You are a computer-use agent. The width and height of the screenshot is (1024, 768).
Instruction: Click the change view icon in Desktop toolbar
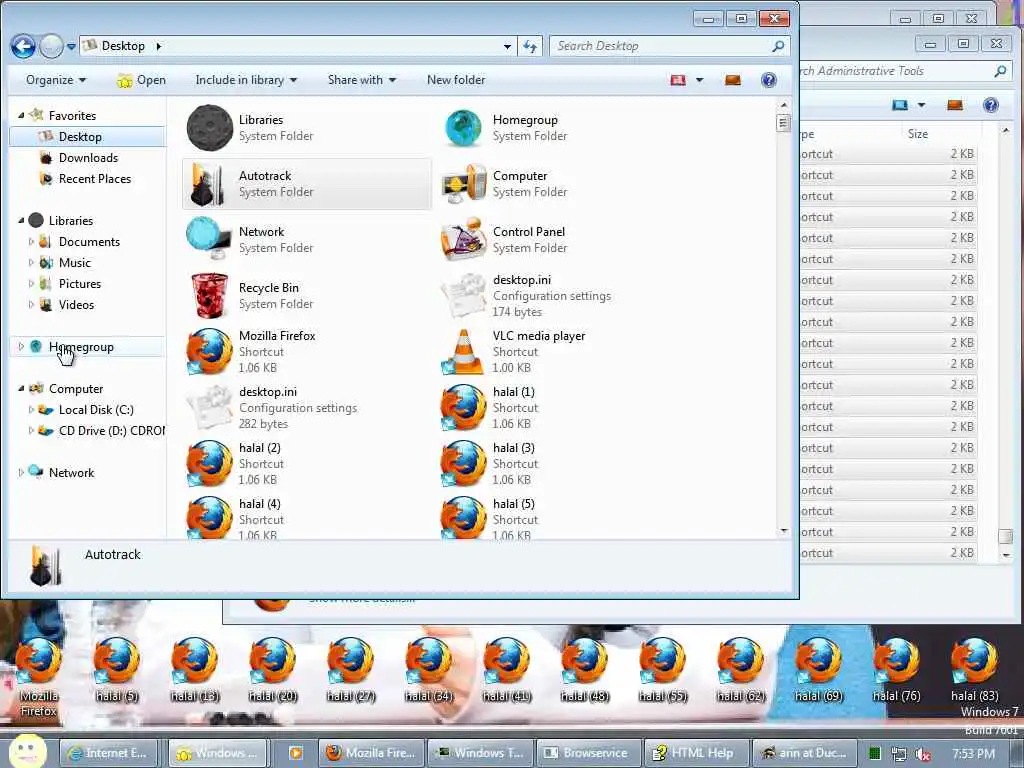(678, 80)
